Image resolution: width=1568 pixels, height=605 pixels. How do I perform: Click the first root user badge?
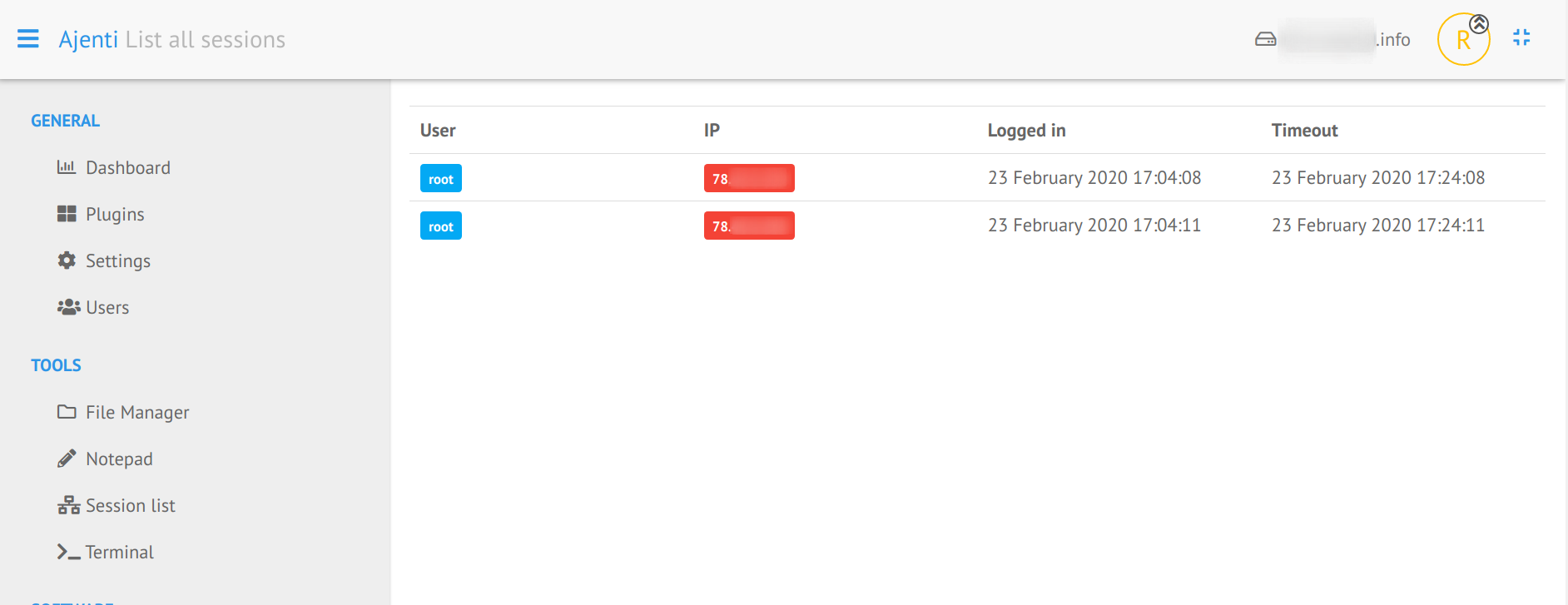440,179
